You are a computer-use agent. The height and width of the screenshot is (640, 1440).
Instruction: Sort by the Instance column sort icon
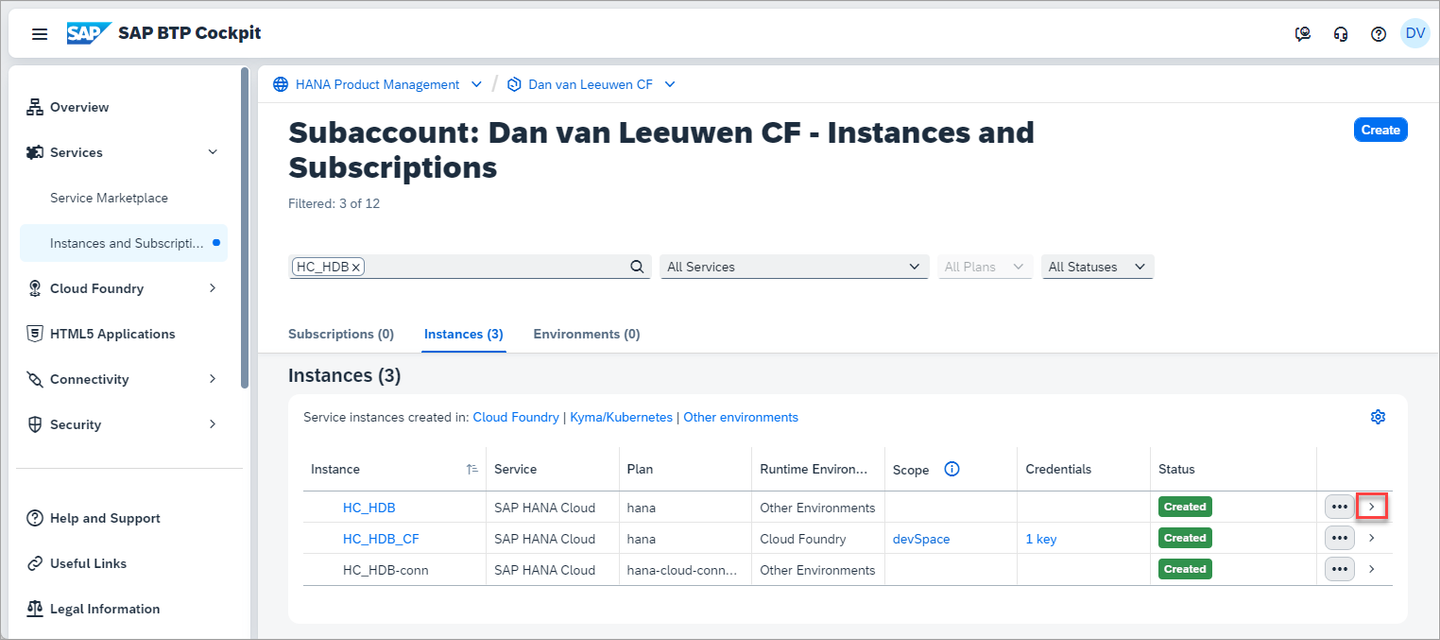[x=472, y=469]
